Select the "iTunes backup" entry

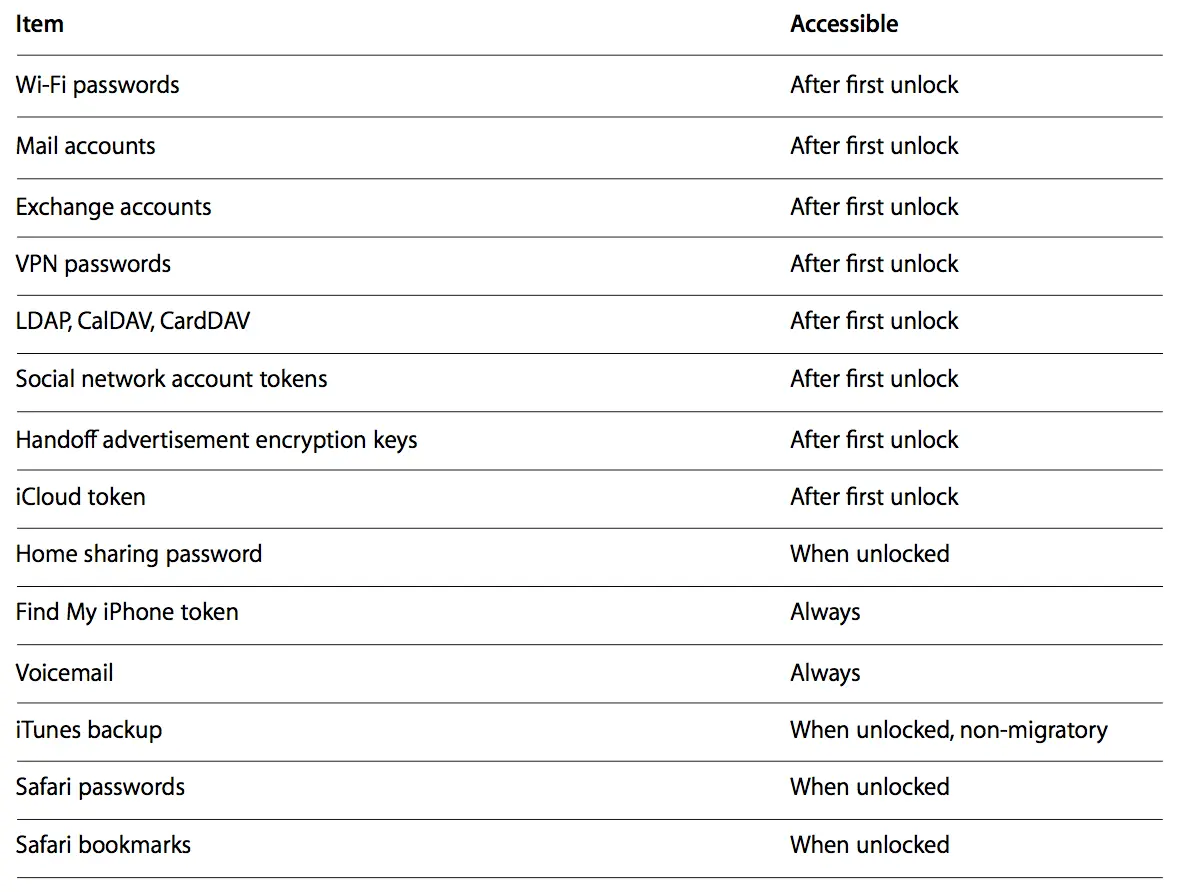click(89, 730)
